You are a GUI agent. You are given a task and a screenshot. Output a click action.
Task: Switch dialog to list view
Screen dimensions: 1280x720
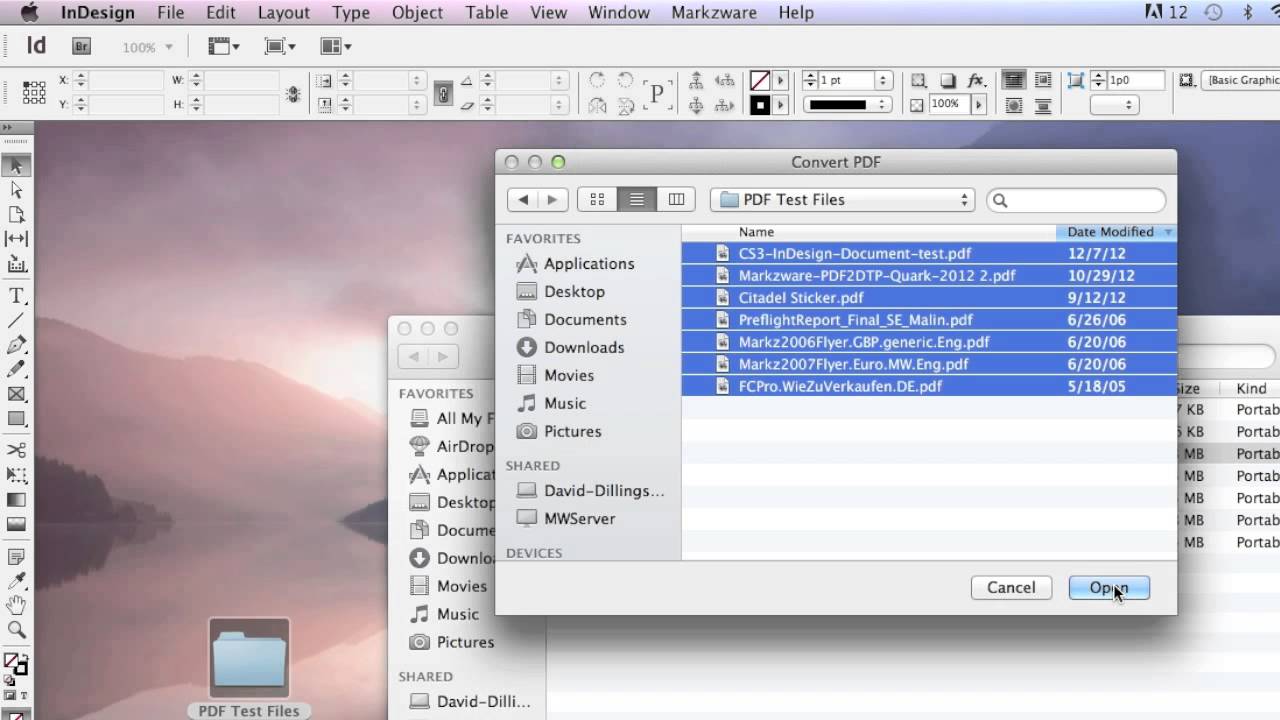pyautogui.click(x=636, y=199)
